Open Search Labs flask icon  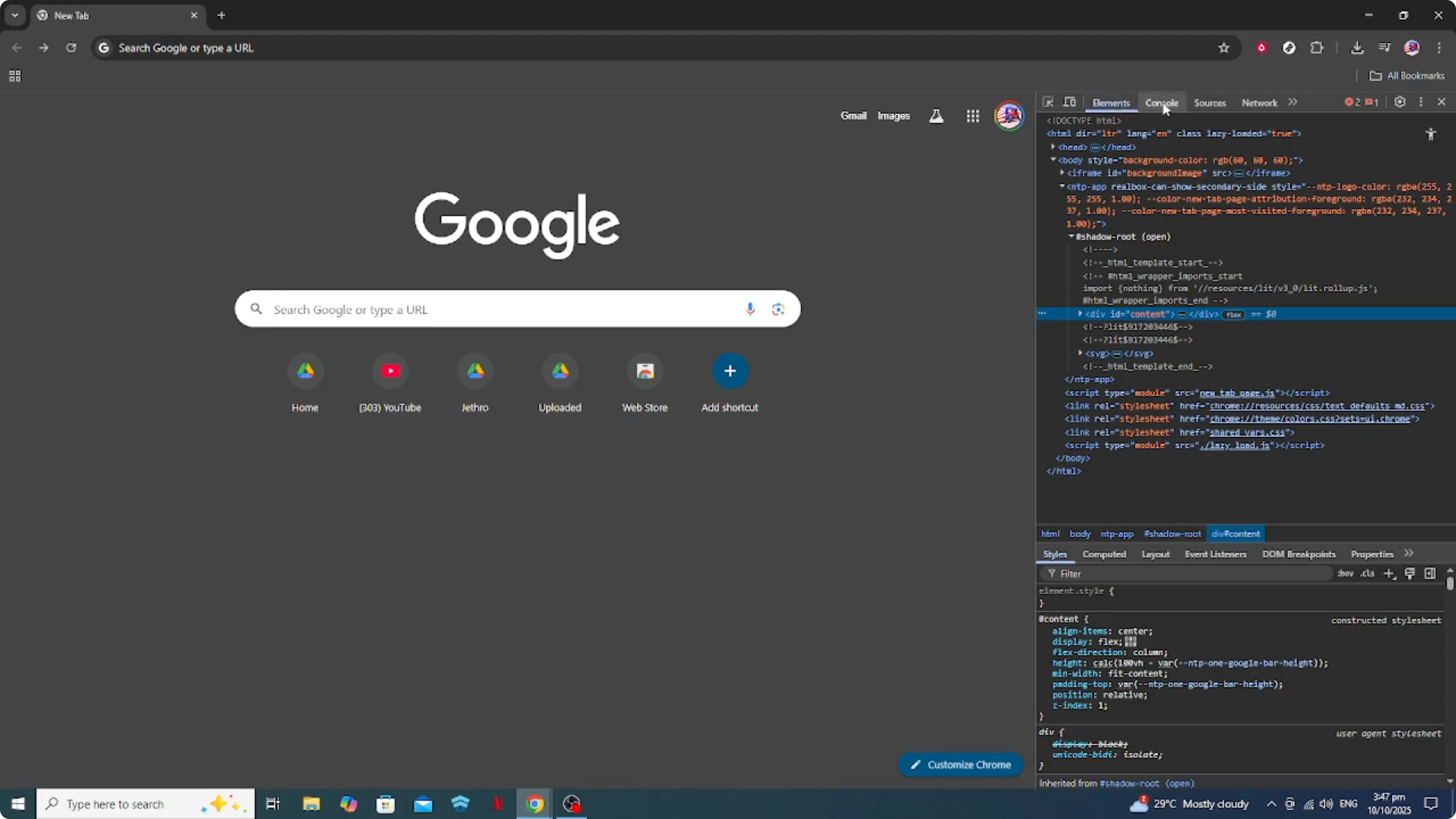point(936,116)
